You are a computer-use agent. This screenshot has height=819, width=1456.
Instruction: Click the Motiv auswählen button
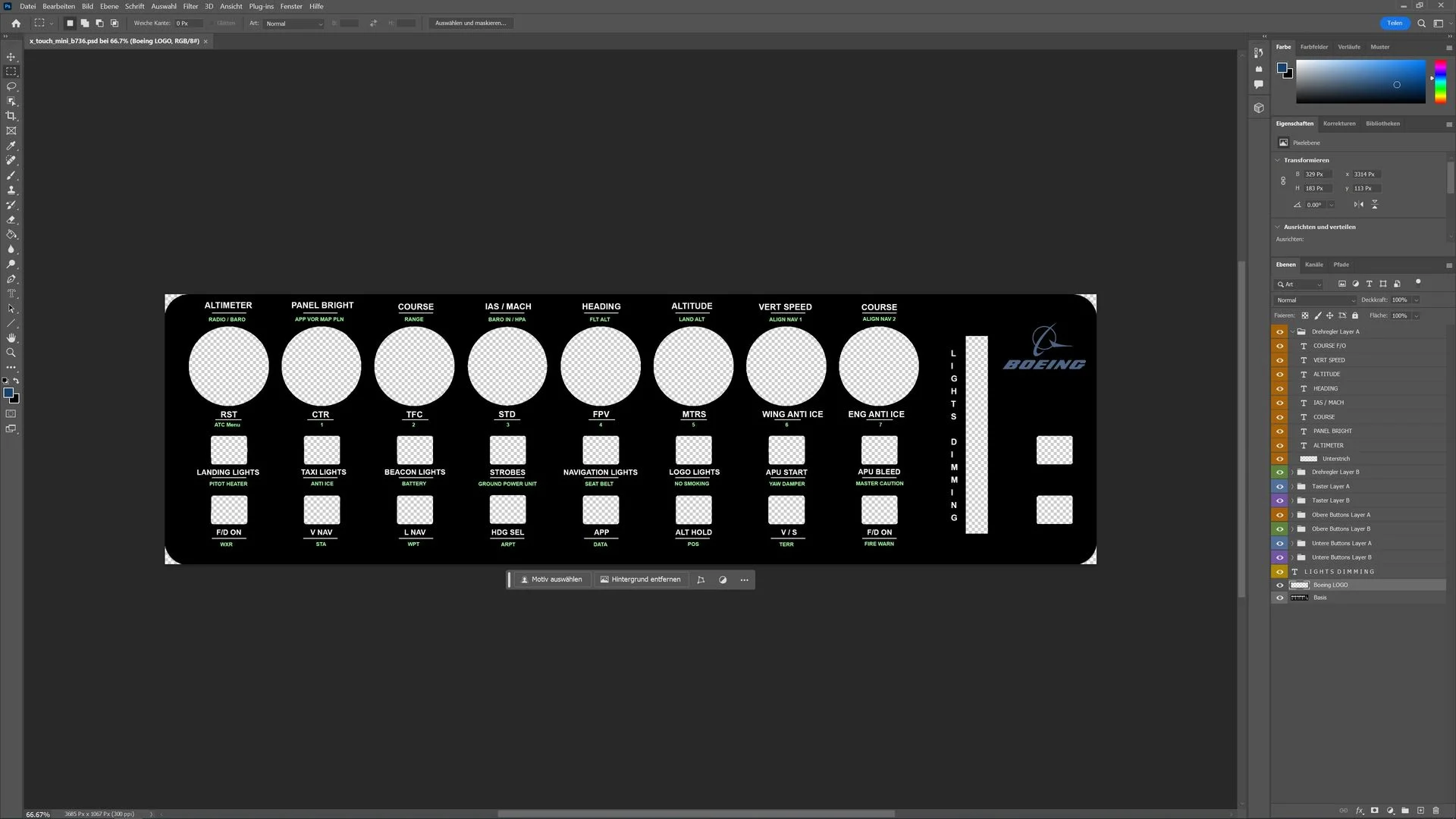point(551,580)
